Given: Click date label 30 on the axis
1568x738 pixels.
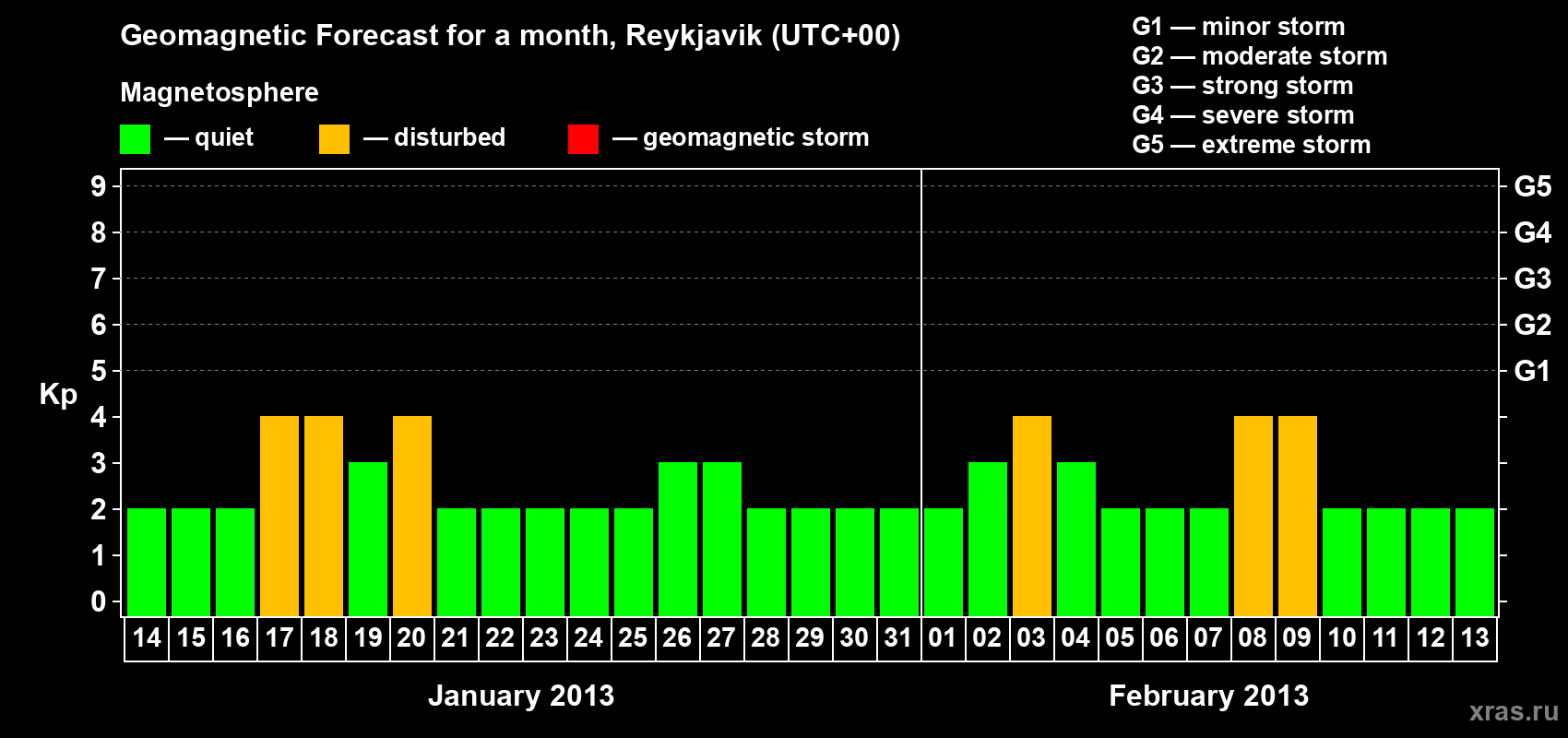Looking at the screenshot, I should 854,637.
